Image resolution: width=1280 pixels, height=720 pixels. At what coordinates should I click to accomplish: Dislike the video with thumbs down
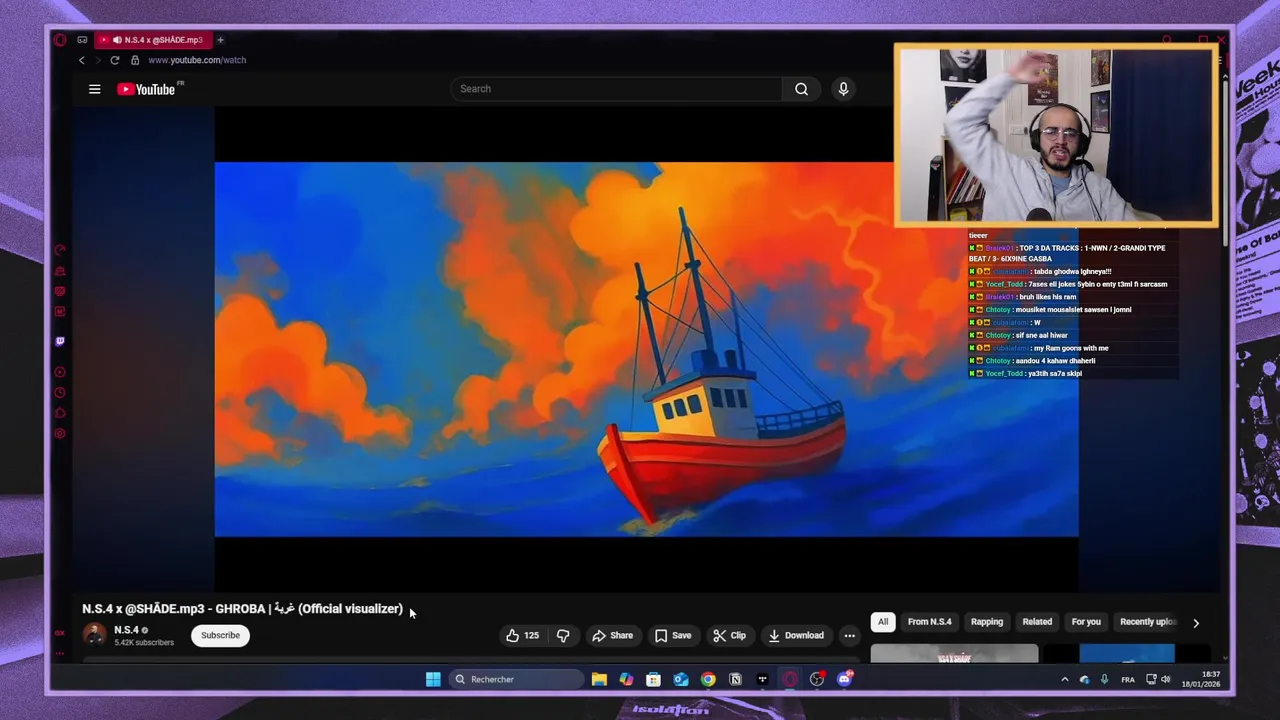coord(563,635)
